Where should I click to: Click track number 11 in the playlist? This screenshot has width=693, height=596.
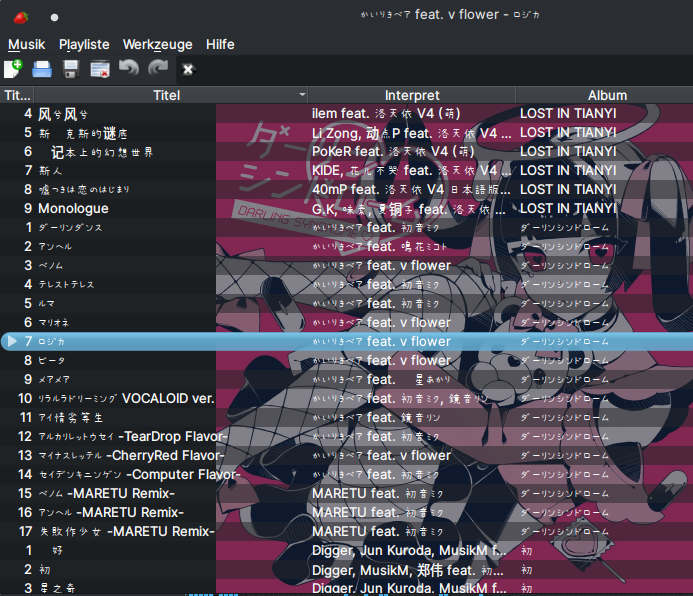pyautogui.click(x=26, y=417)
